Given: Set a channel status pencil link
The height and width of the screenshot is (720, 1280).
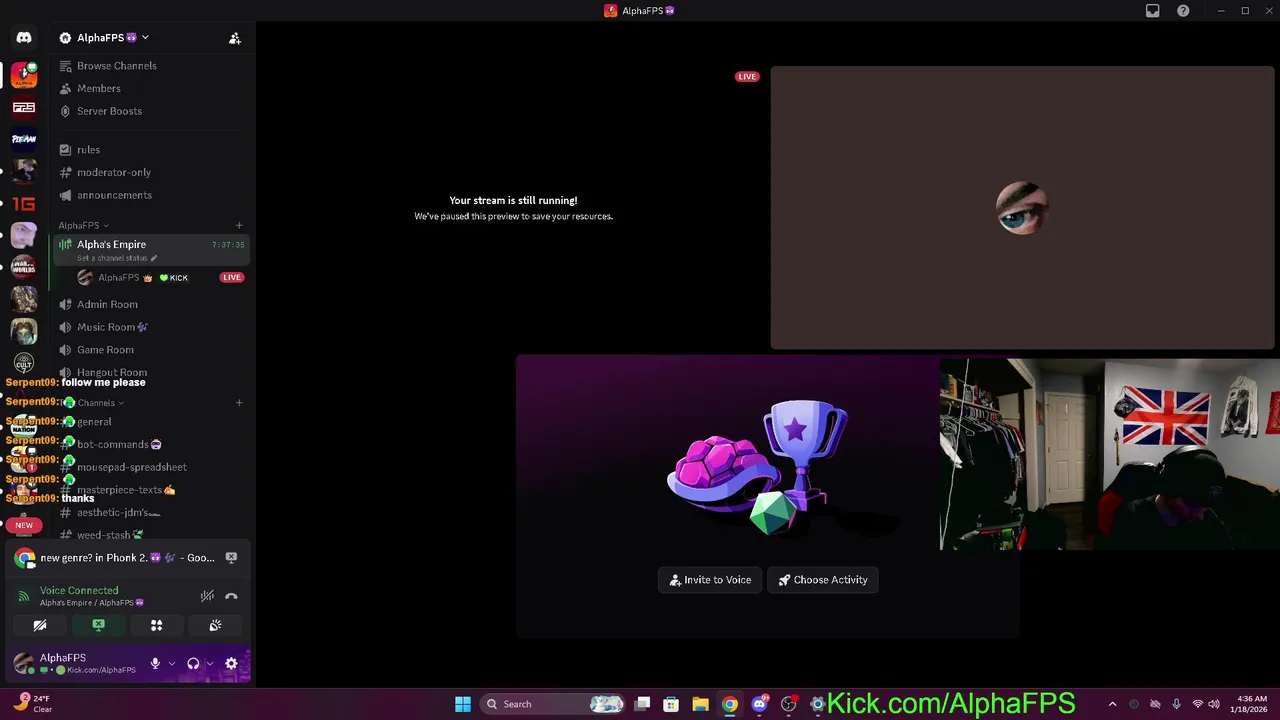Looking at the screenshot, I should [x=117, y=258].
